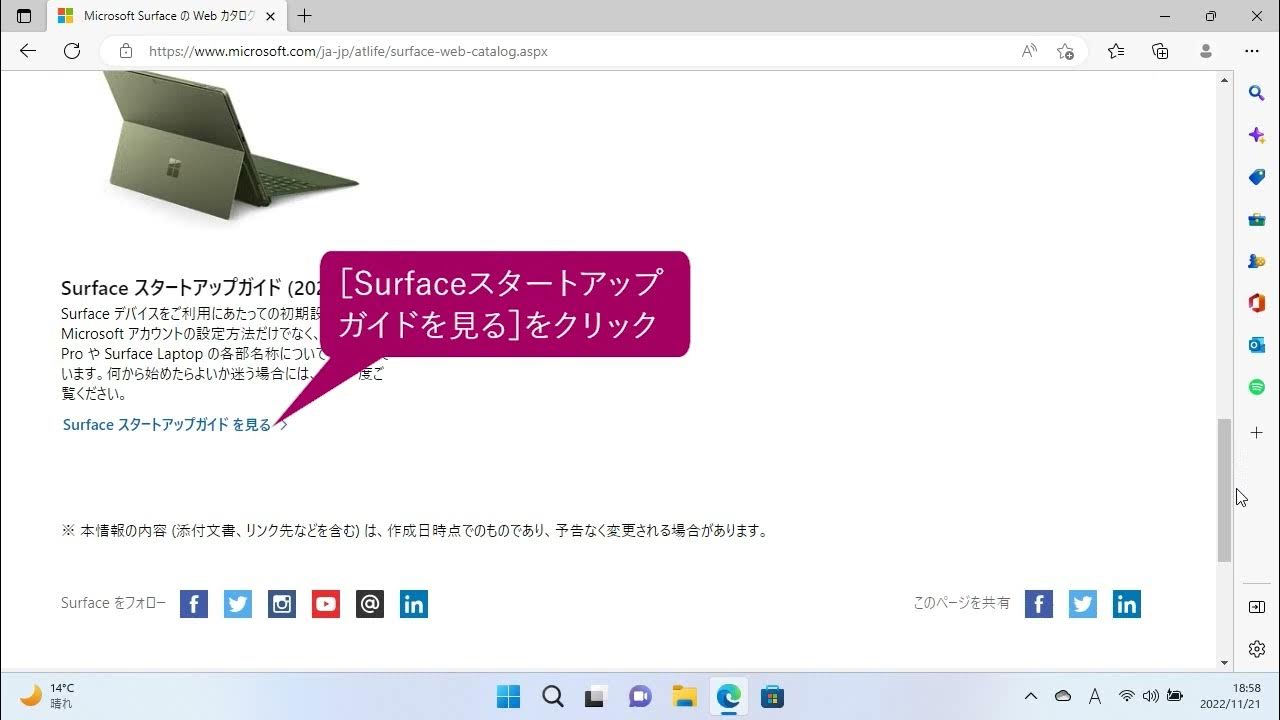Share this page on Twitter
The image size is (1280, 720).
point(1083,604)
